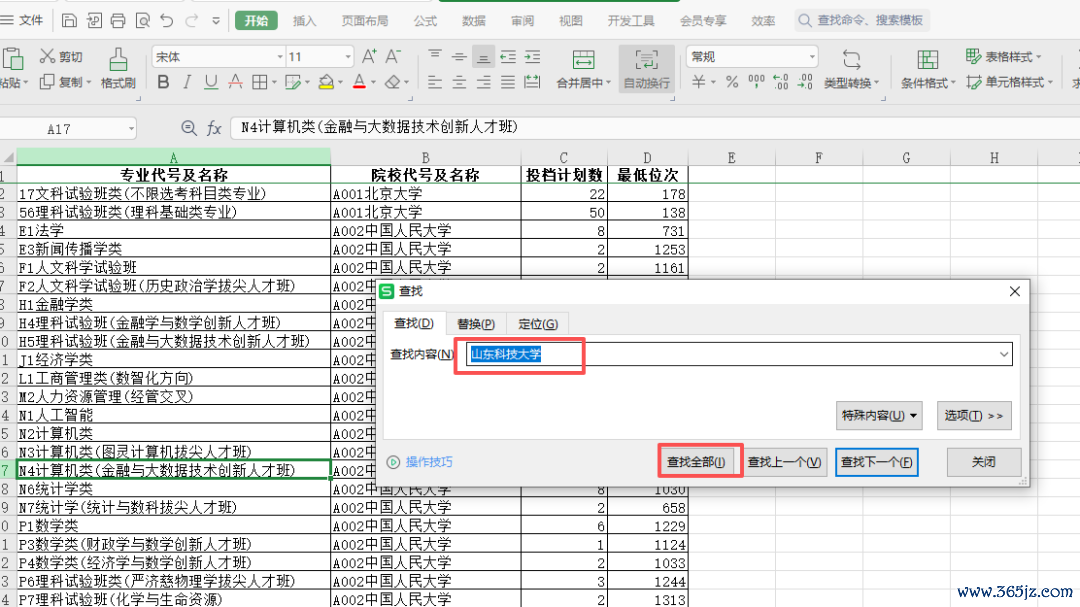
Task: Decrease font size with A- icon
Action: (393, 56)
